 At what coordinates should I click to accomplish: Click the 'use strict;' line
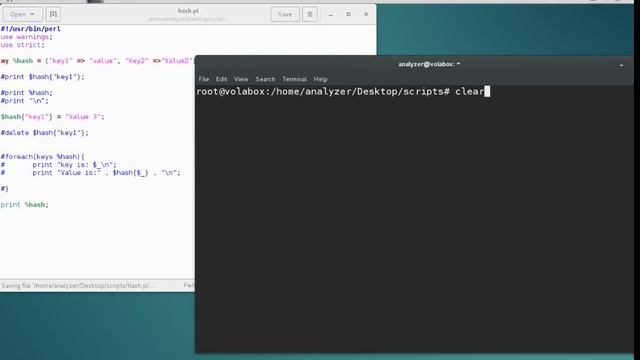(22, 45)
